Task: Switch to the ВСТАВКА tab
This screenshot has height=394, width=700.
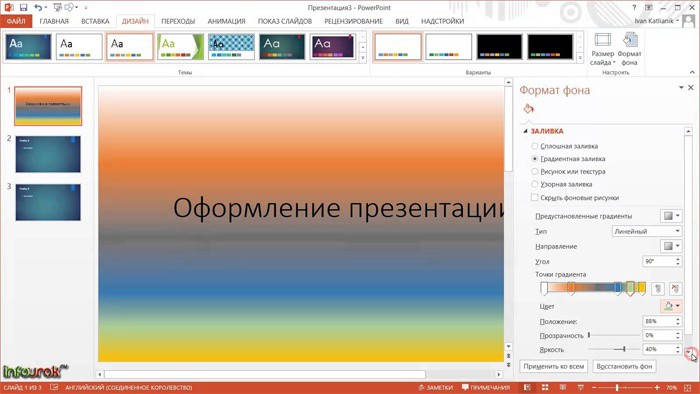Action: [x=95, y=21]
